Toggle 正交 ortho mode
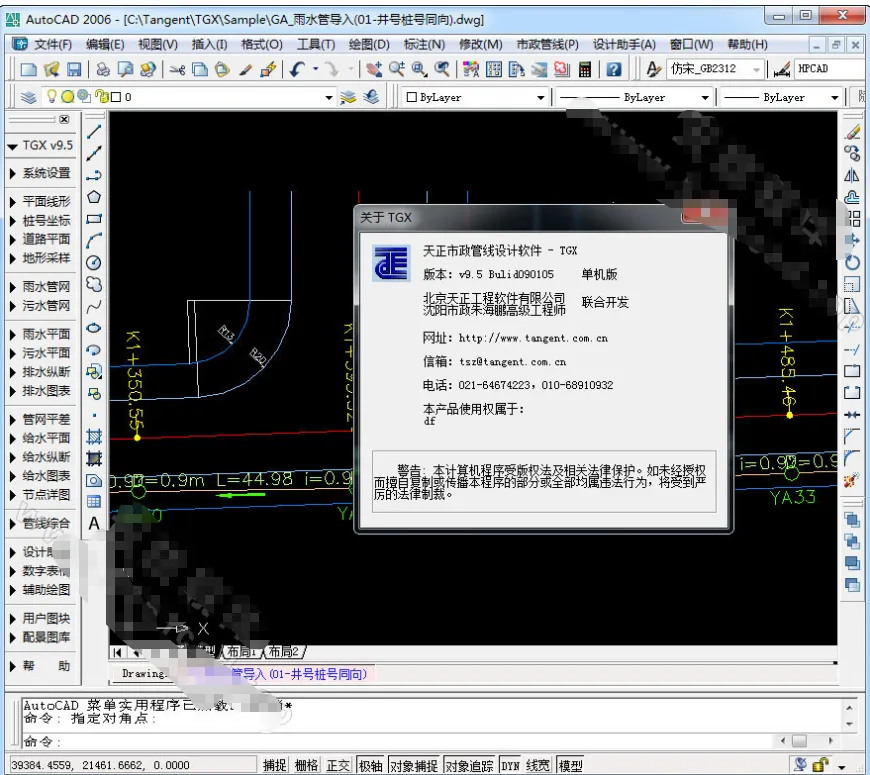The width and height of the screenshot is (870, 775). (338, 766)
